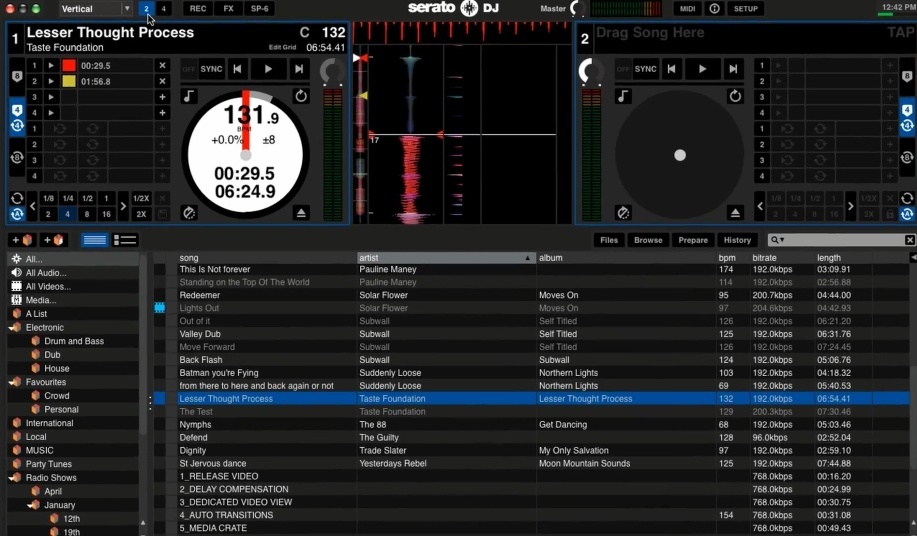The image size is (917, 536).
Task: Click the censor/reverse arrow icon on deck 1
Action: tap(301, 96)
